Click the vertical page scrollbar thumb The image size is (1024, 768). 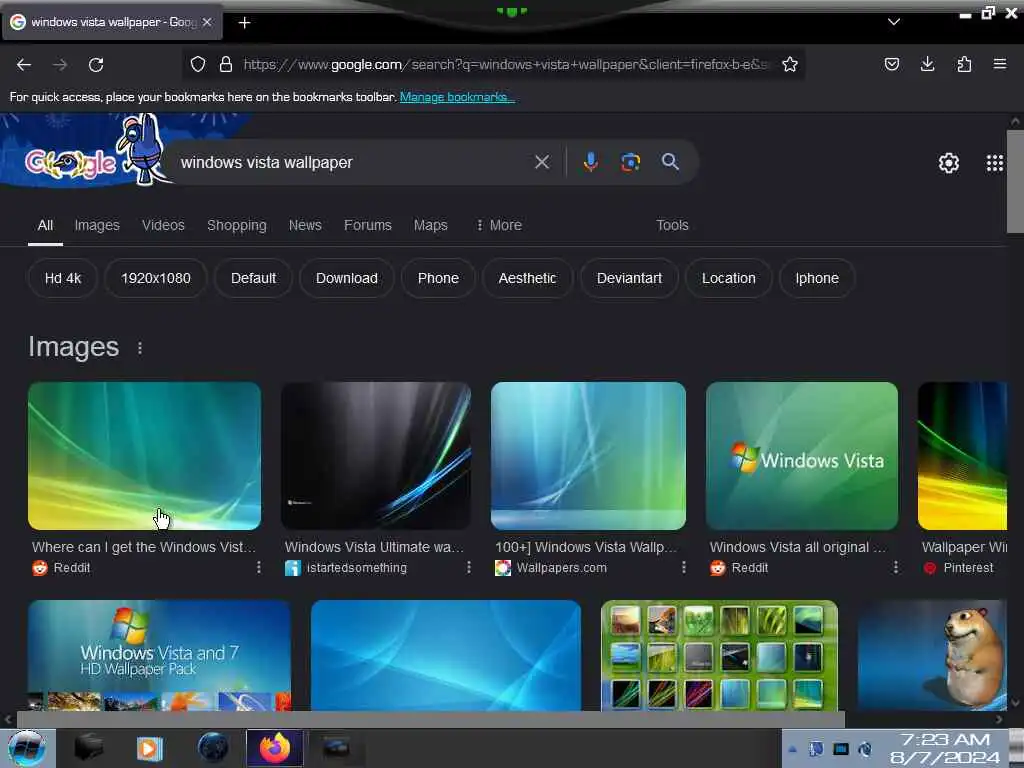[x=1015, y=181]
